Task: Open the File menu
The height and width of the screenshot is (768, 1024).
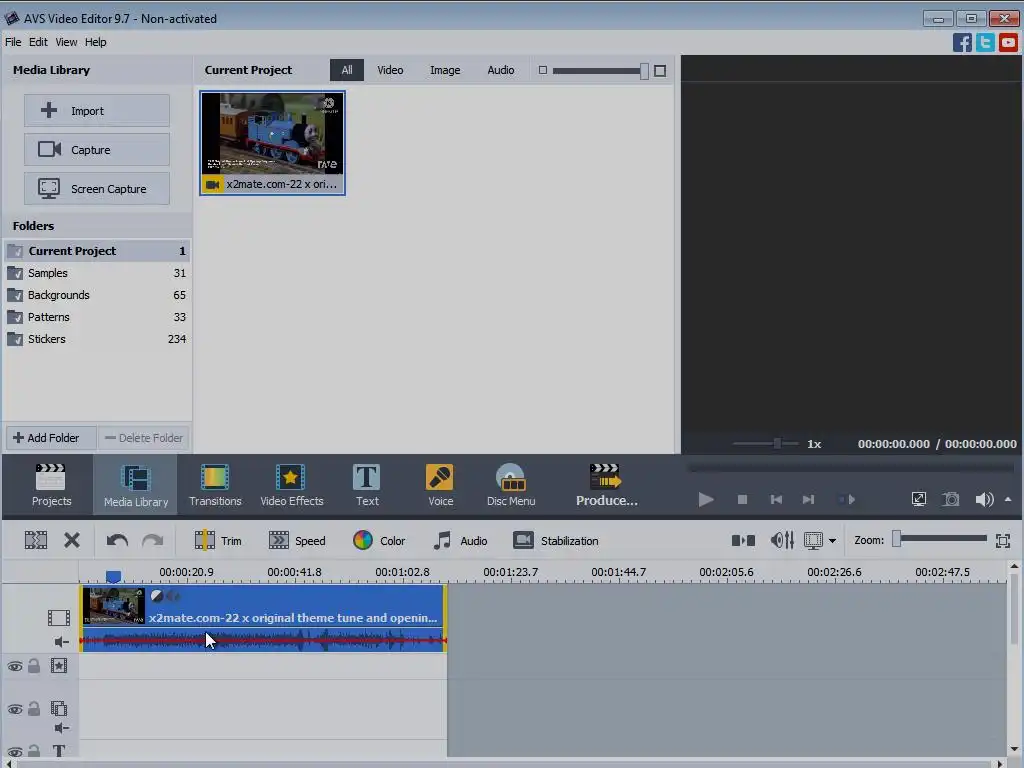Action: coord(13,42)
